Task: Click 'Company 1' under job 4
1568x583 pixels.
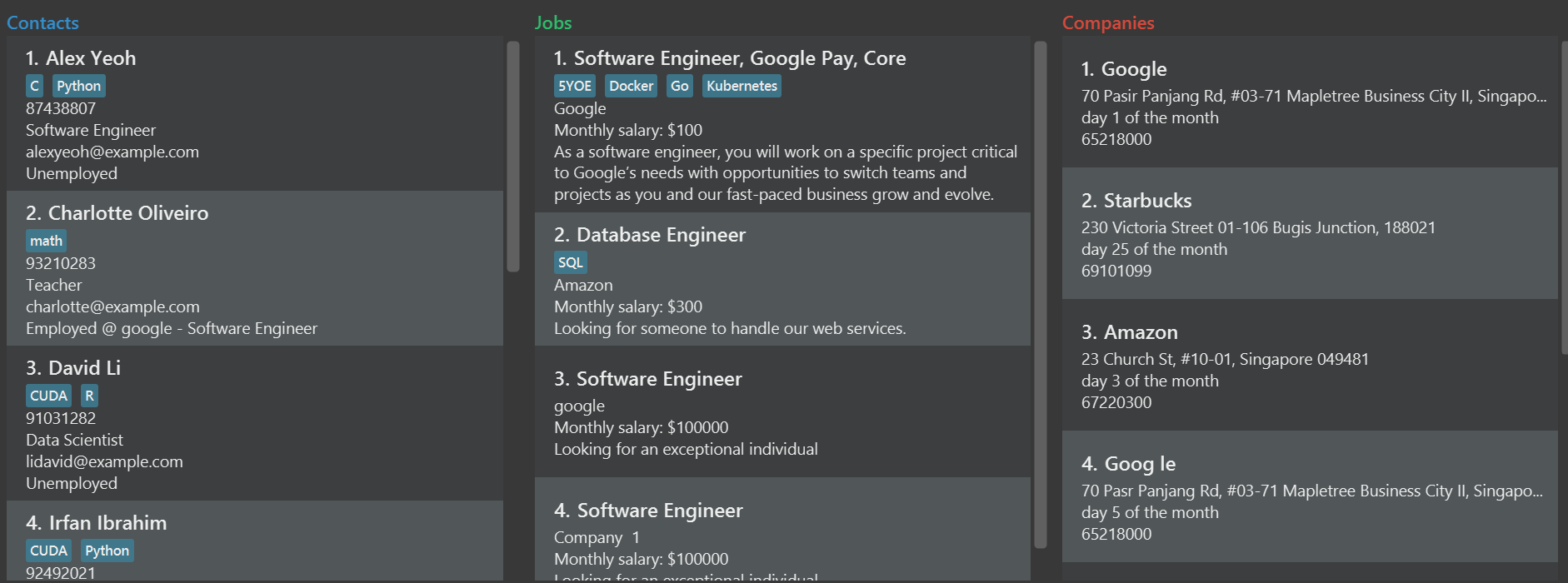Action: [597, 537]
